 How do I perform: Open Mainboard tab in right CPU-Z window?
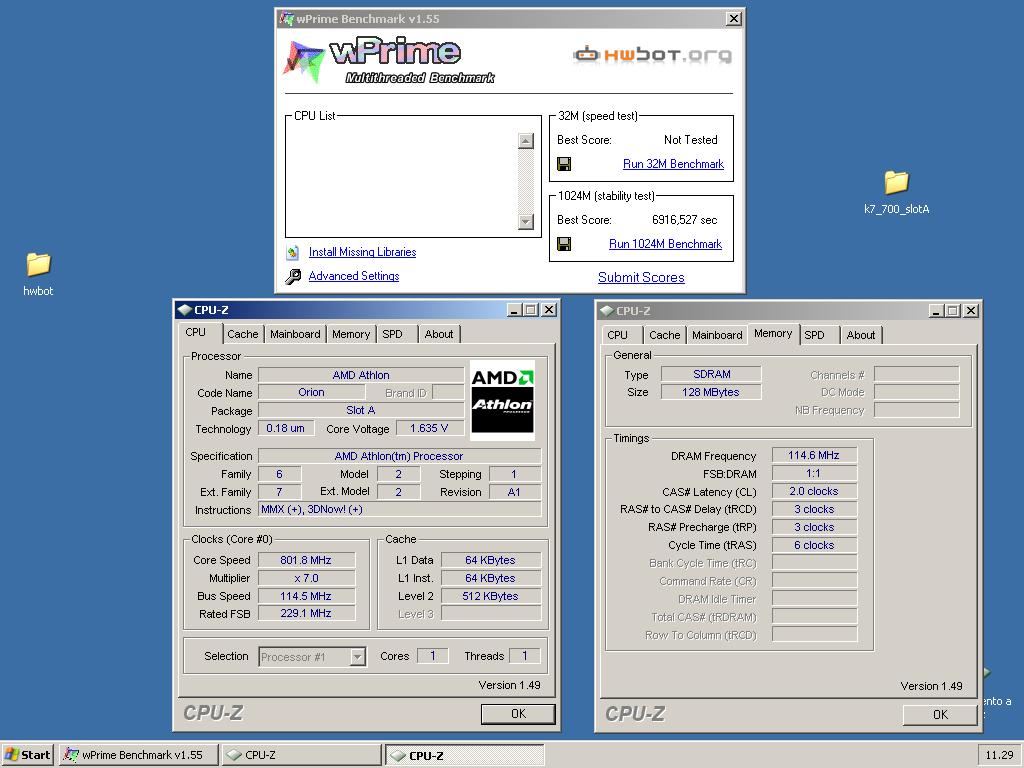coord(717,335)
